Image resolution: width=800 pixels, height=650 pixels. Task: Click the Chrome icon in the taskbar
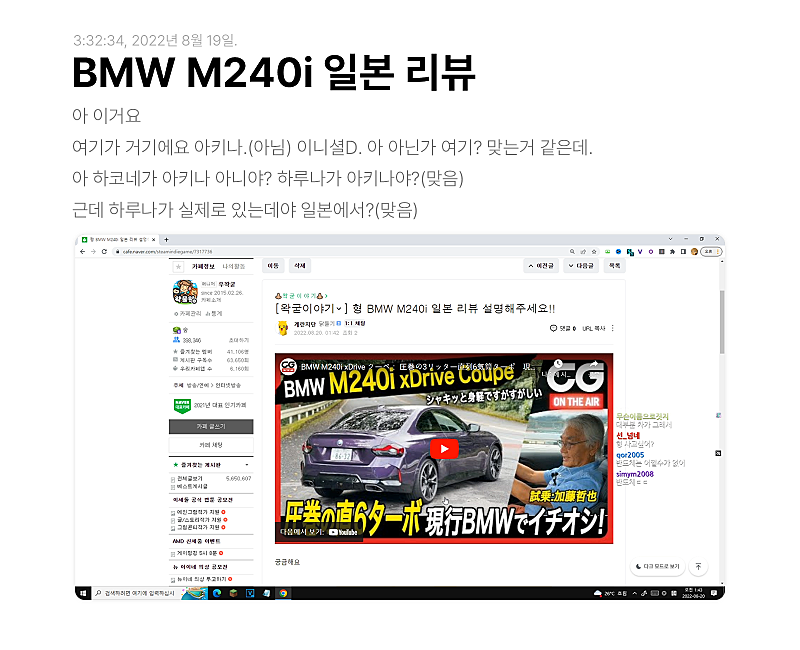(283, 593)
